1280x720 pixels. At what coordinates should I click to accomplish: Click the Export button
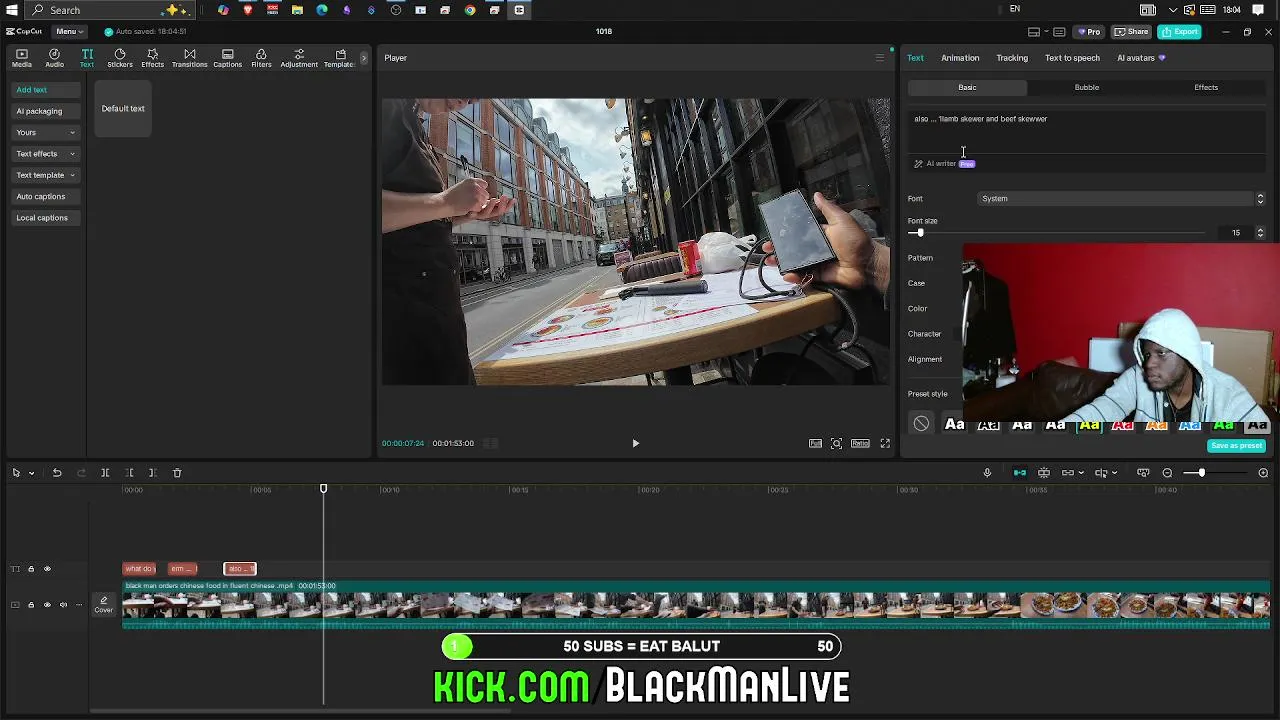1179,32
